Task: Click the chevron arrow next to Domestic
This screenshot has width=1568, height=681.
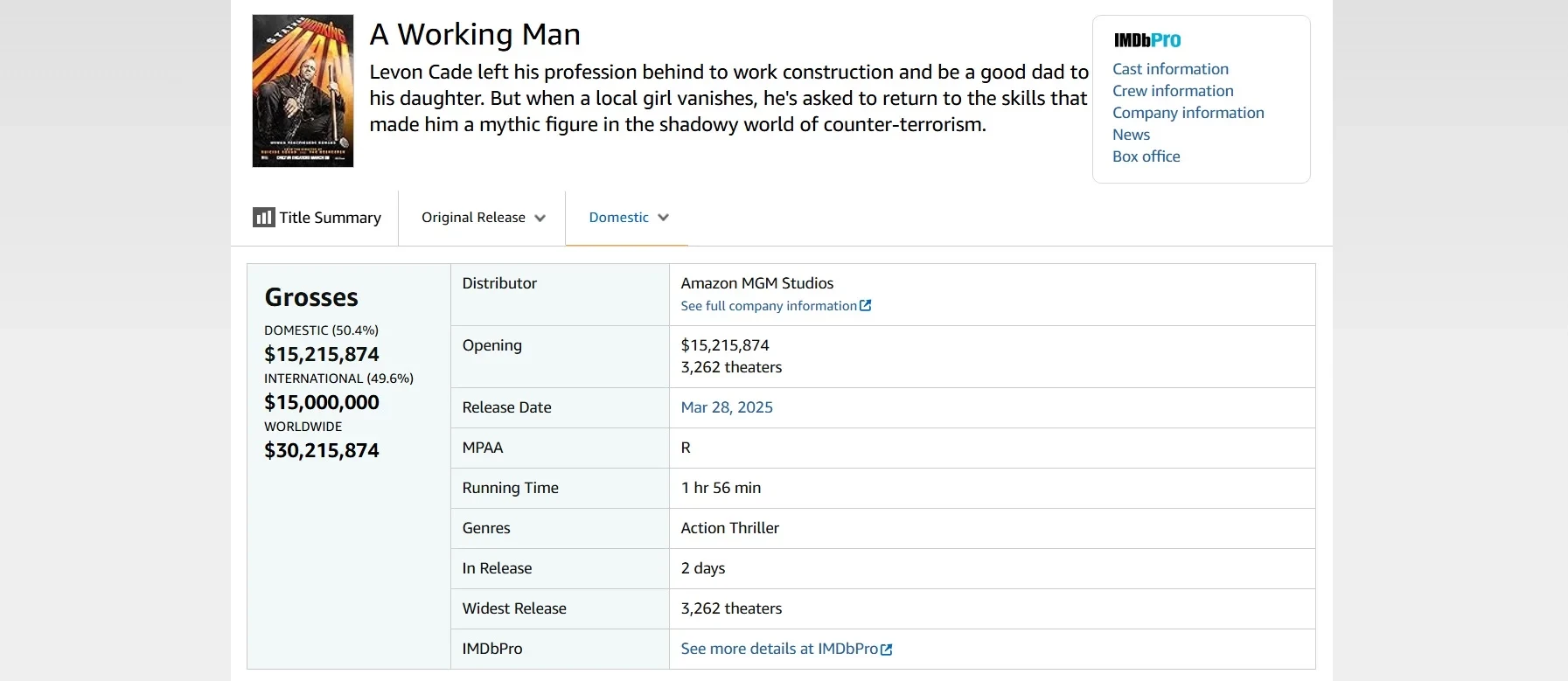Action: click(x=664, y=218)
